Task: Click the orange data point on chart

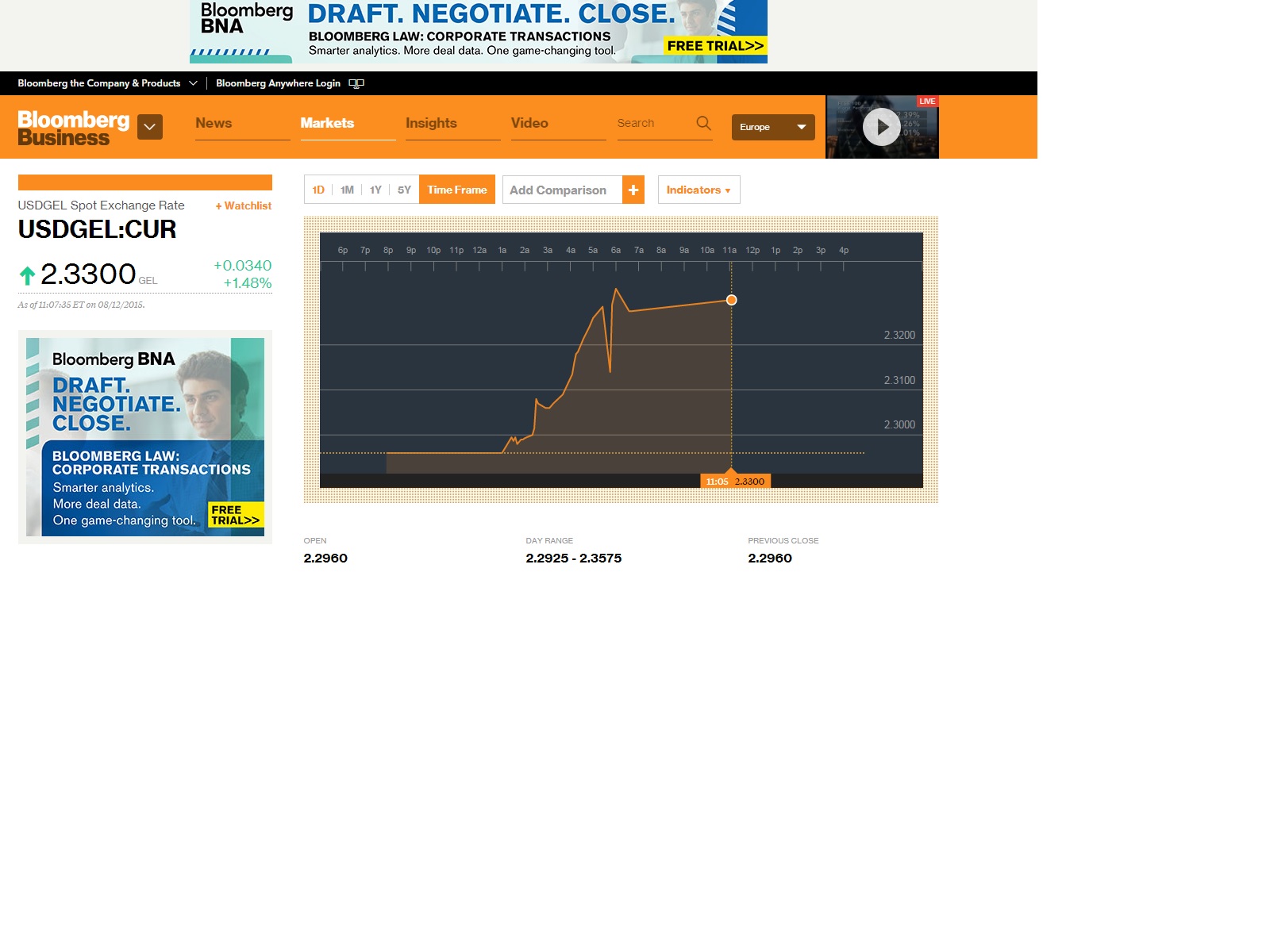Action: pyautogui.click(x=732, y=300)
